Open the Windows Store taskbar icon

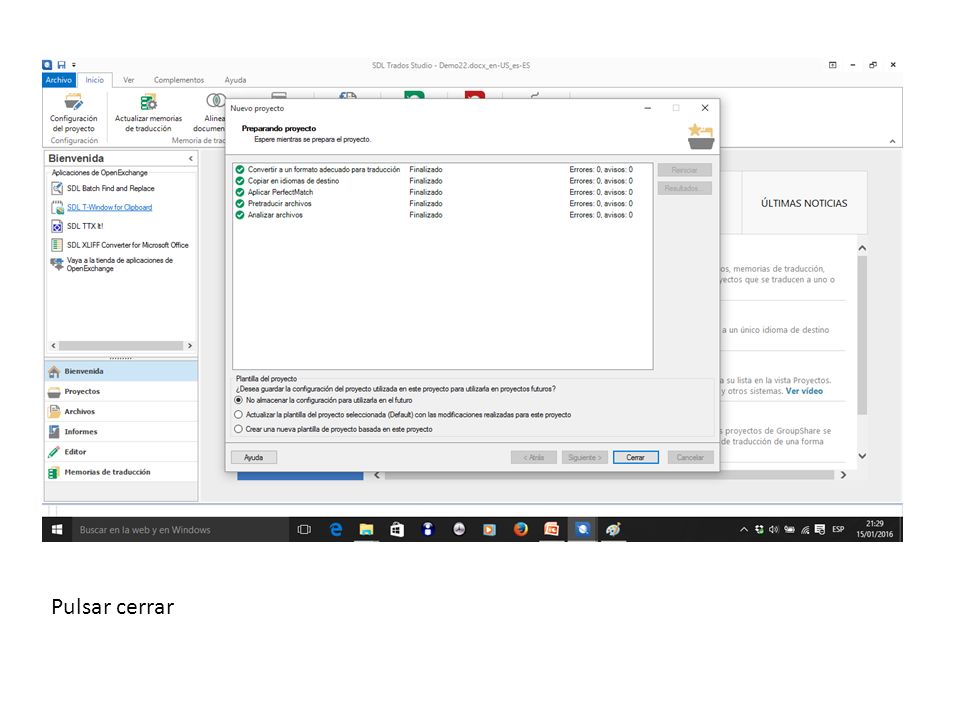coord(397,530)
